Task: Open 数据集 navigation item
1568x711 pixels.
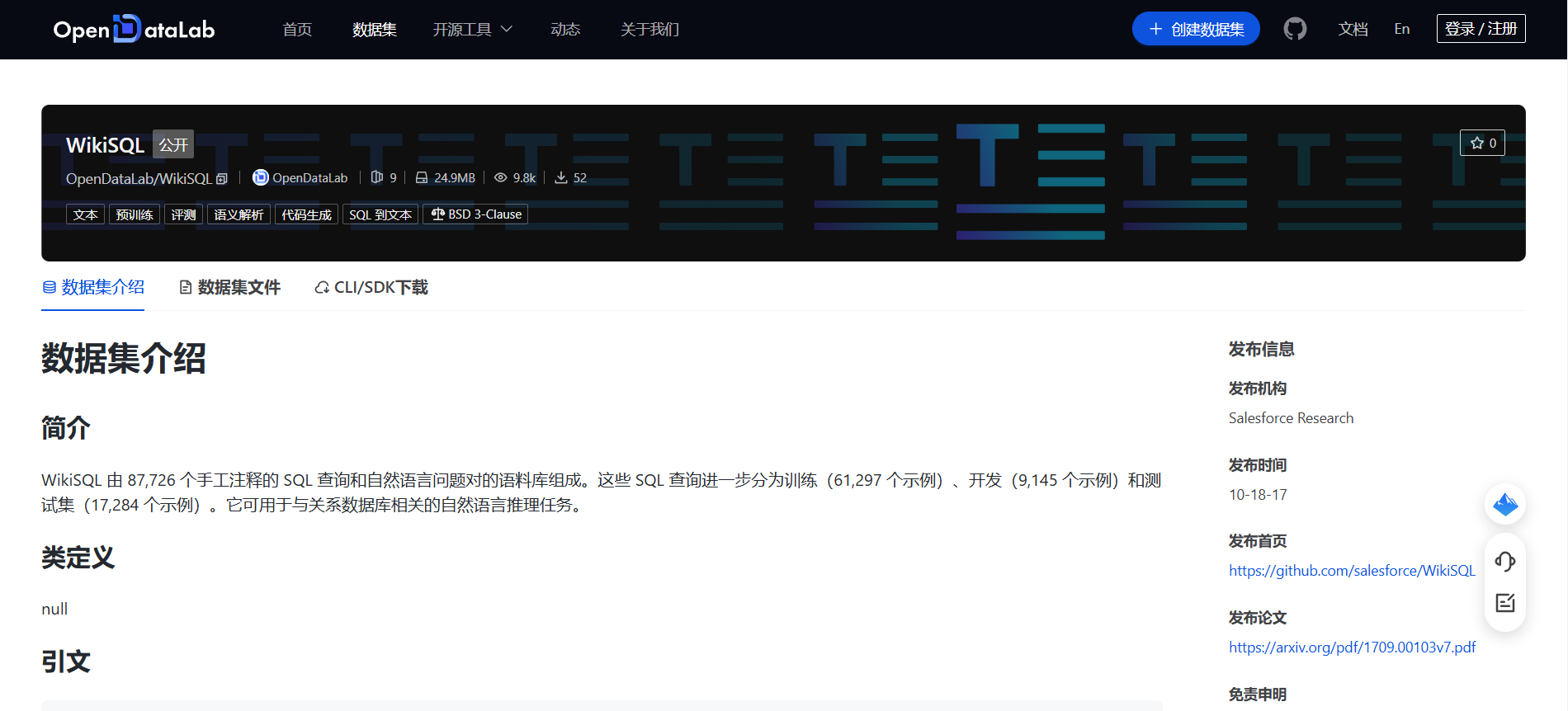Action: [375, 30]
